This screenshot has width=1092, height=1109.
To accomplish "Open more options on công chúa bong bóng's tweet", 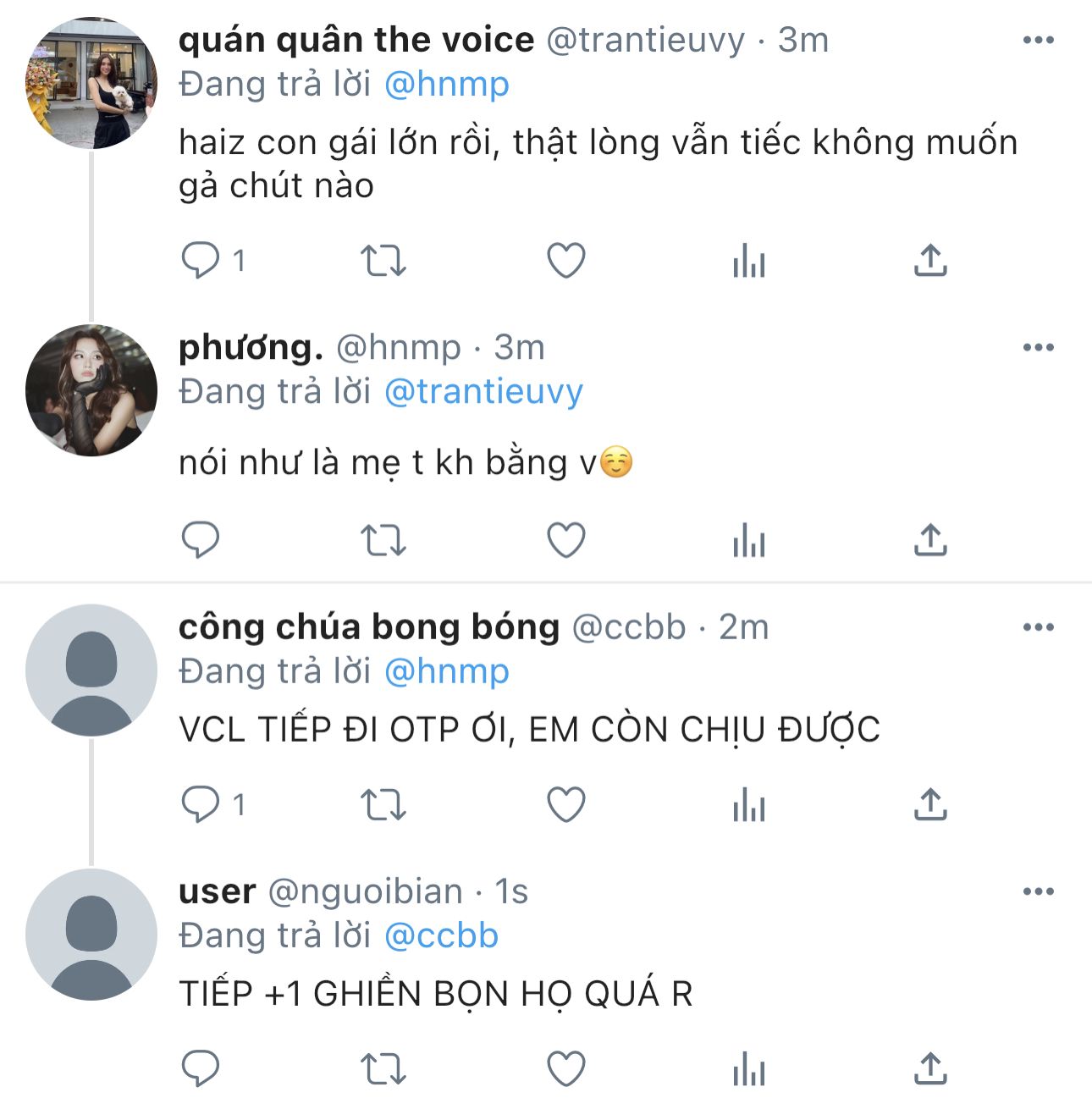I will (1038, 627).
